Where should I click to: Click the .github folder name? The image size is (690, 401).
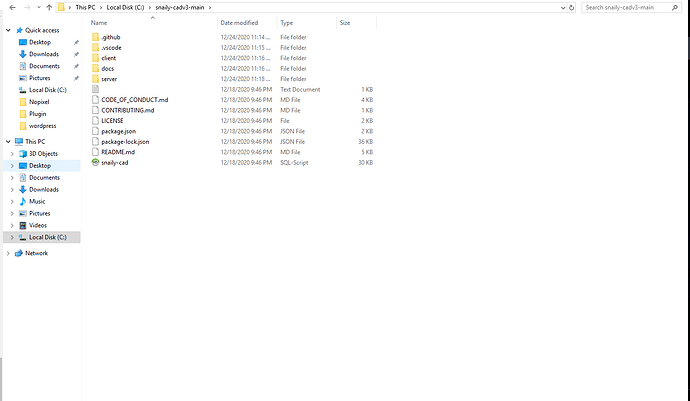point(110,37)
